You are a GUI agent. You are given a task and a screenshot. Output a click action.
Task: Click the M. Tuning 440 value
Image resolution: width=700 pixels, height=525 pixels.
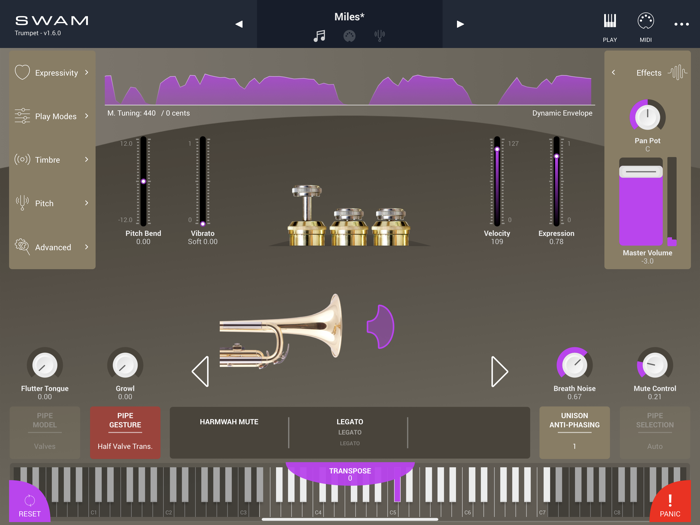131,113
